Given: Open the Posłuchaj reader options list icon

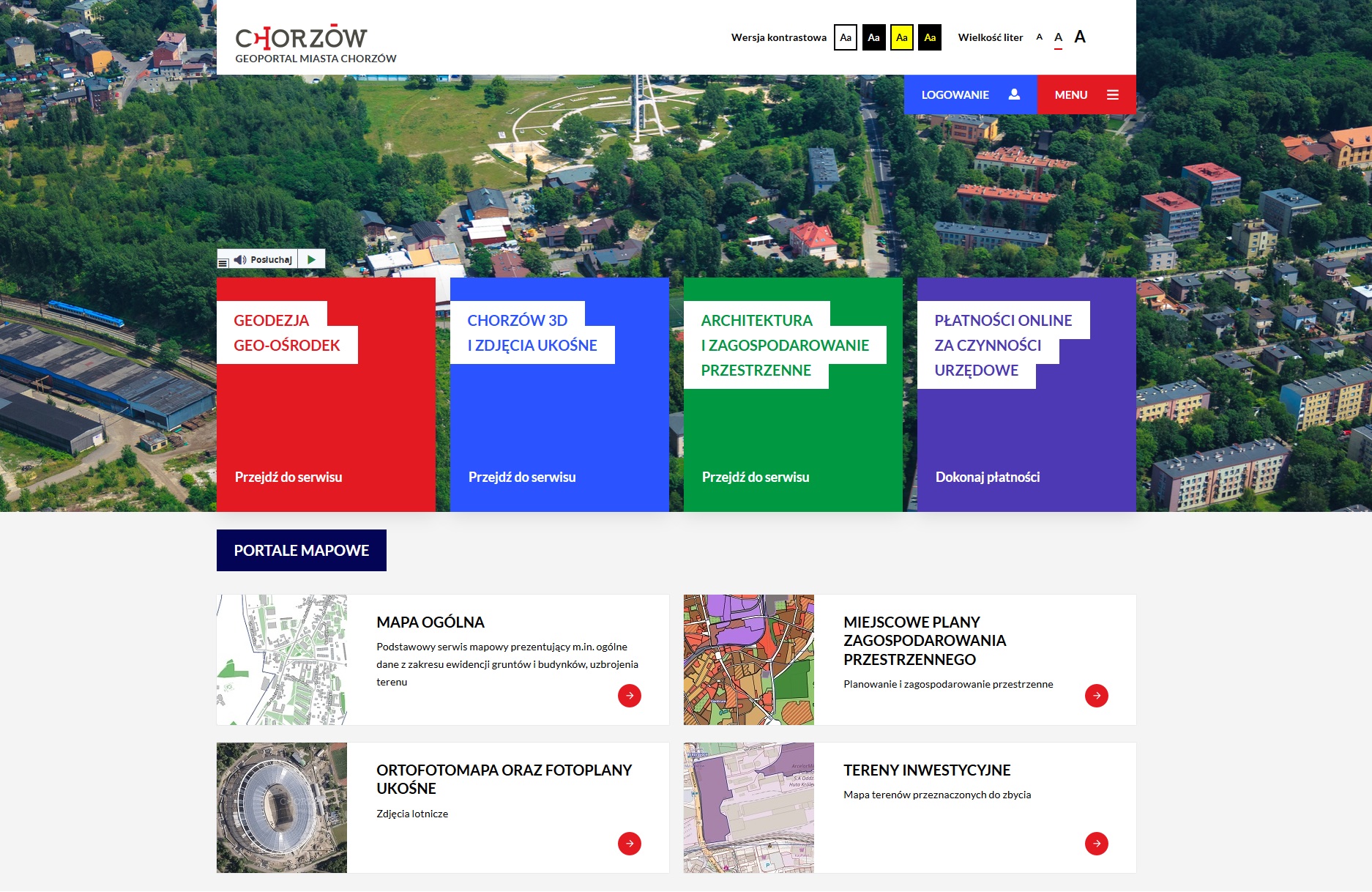Looking at the screenshot, I should click(223, 261).
